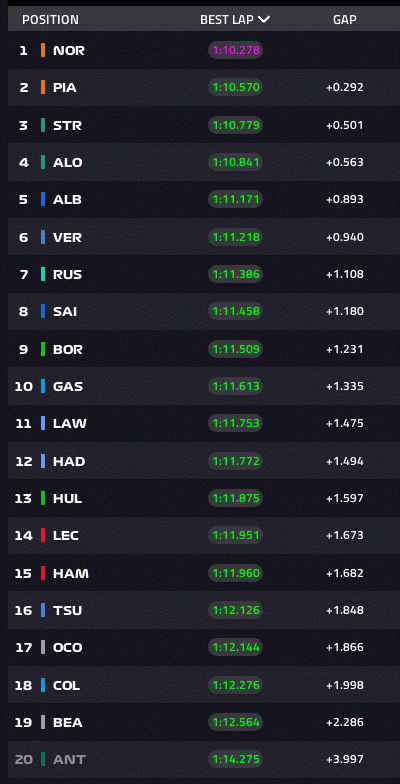
Task: Click ALO's green team color bar
Action: (43, 162)
